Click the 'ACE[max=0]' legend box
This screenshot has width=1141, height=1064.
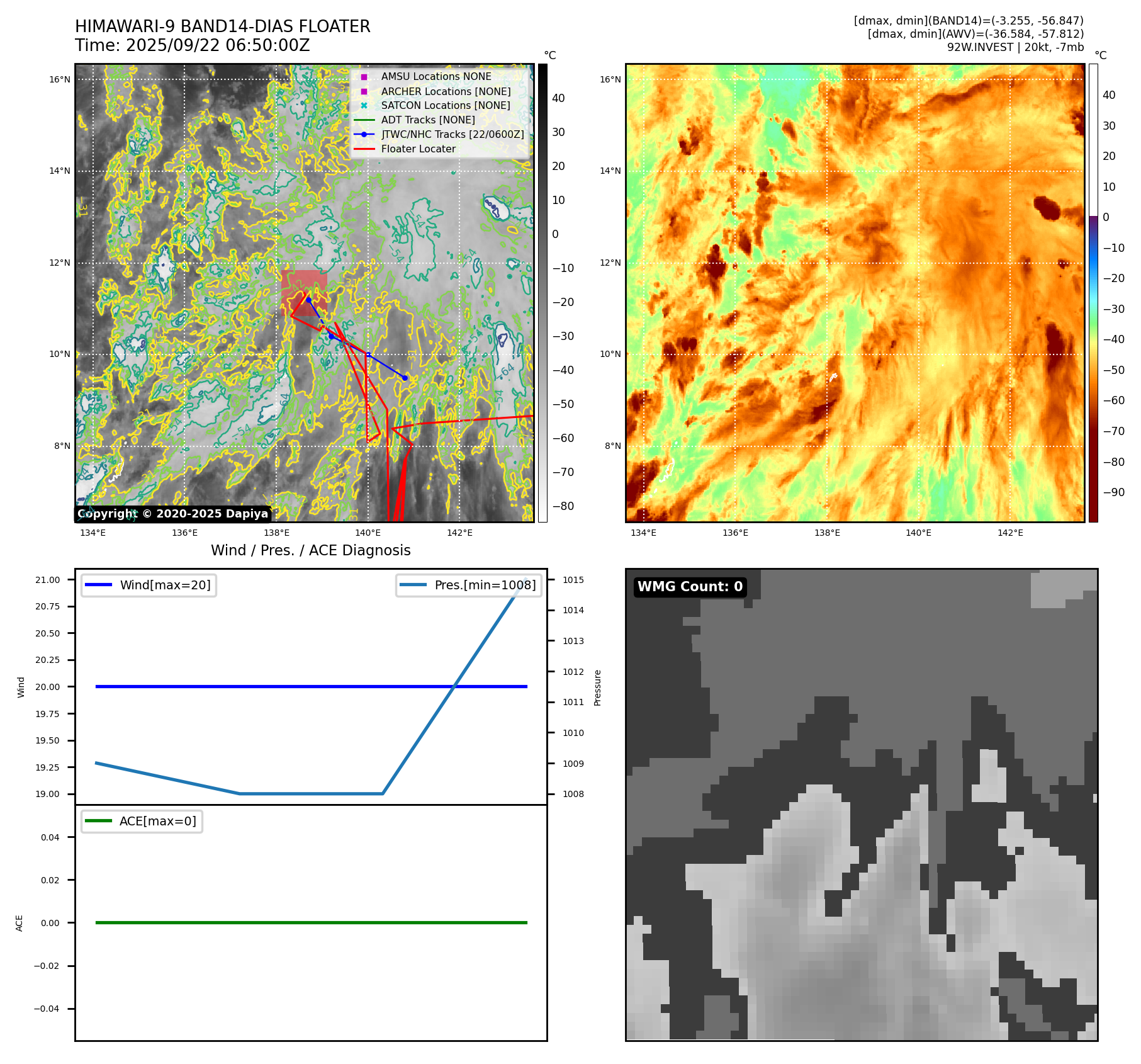click(x=142, y=821)
